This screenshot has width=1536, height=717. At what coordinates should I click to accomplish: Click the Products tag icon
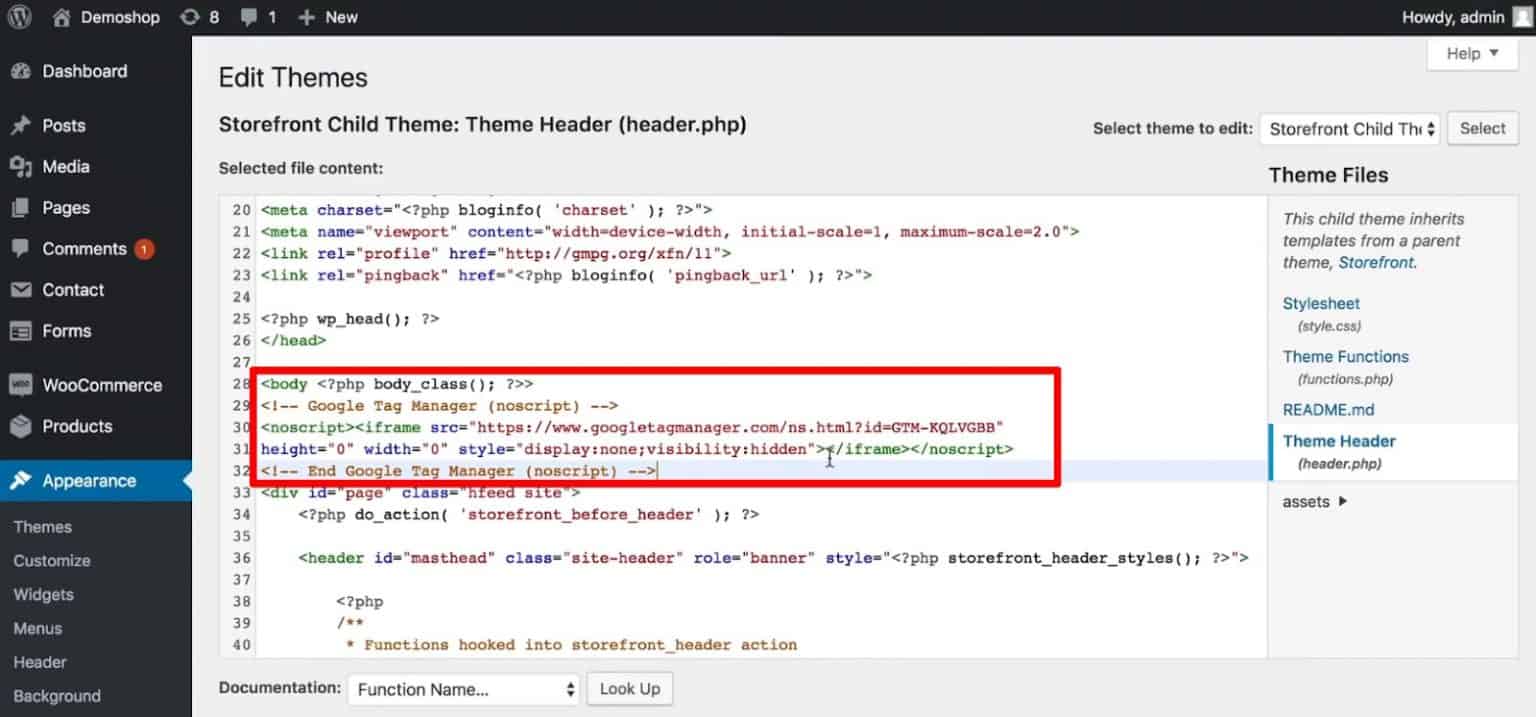coord(22,426)
